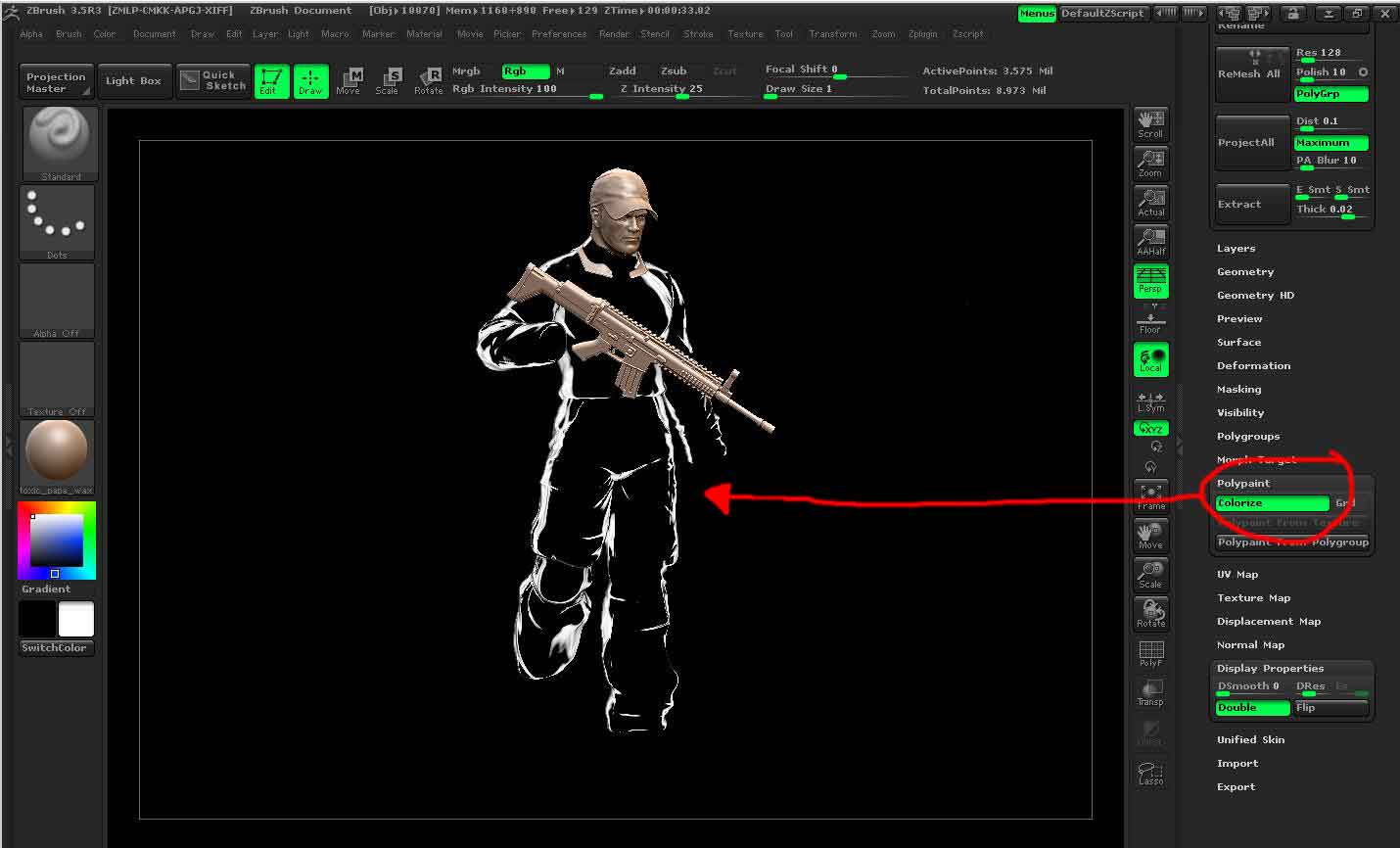Open Light Box
Screen dimensions: 1400x848
[134, 81]
